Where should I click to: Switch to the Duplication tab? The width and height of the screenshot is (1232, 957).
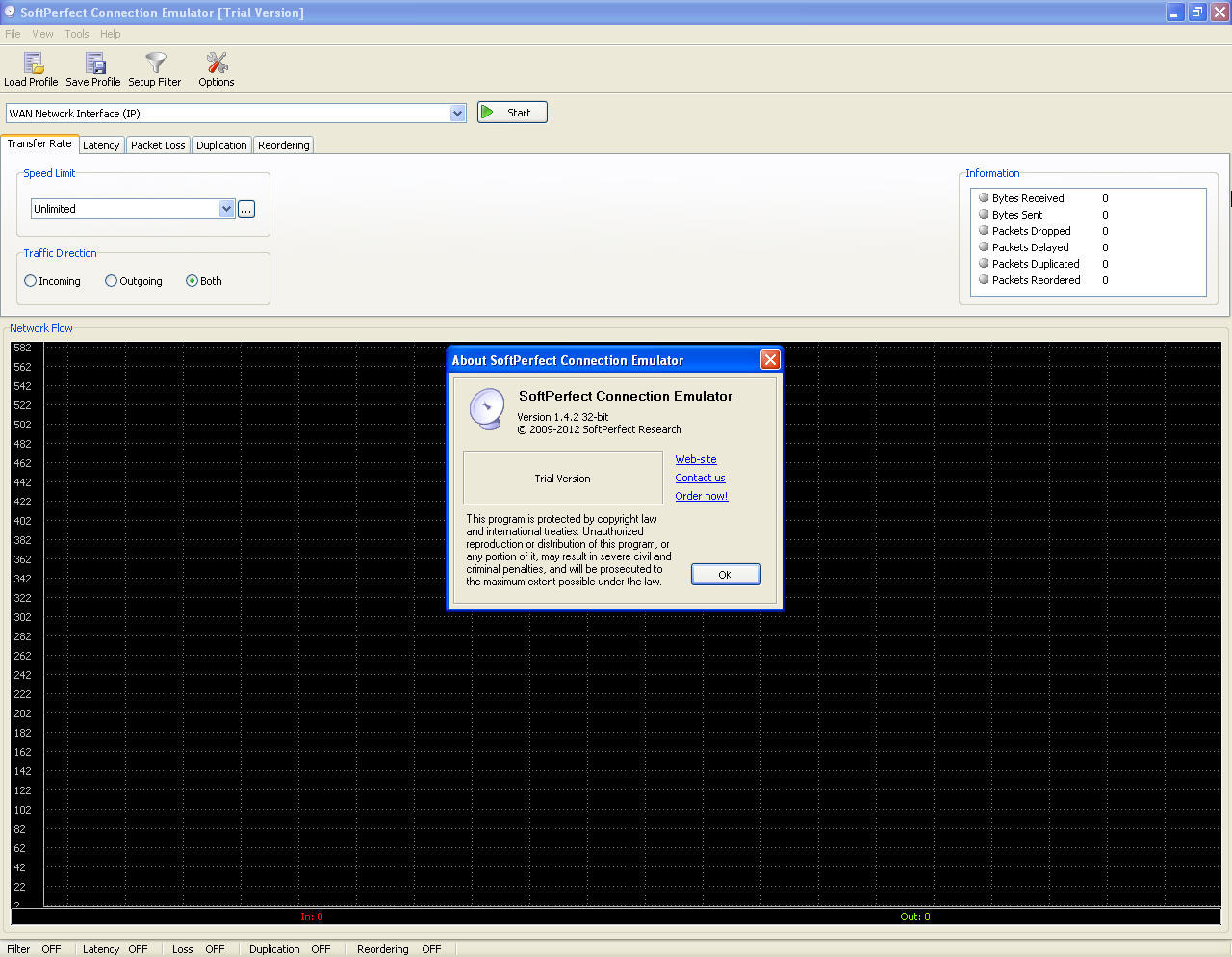coord(221,145)
